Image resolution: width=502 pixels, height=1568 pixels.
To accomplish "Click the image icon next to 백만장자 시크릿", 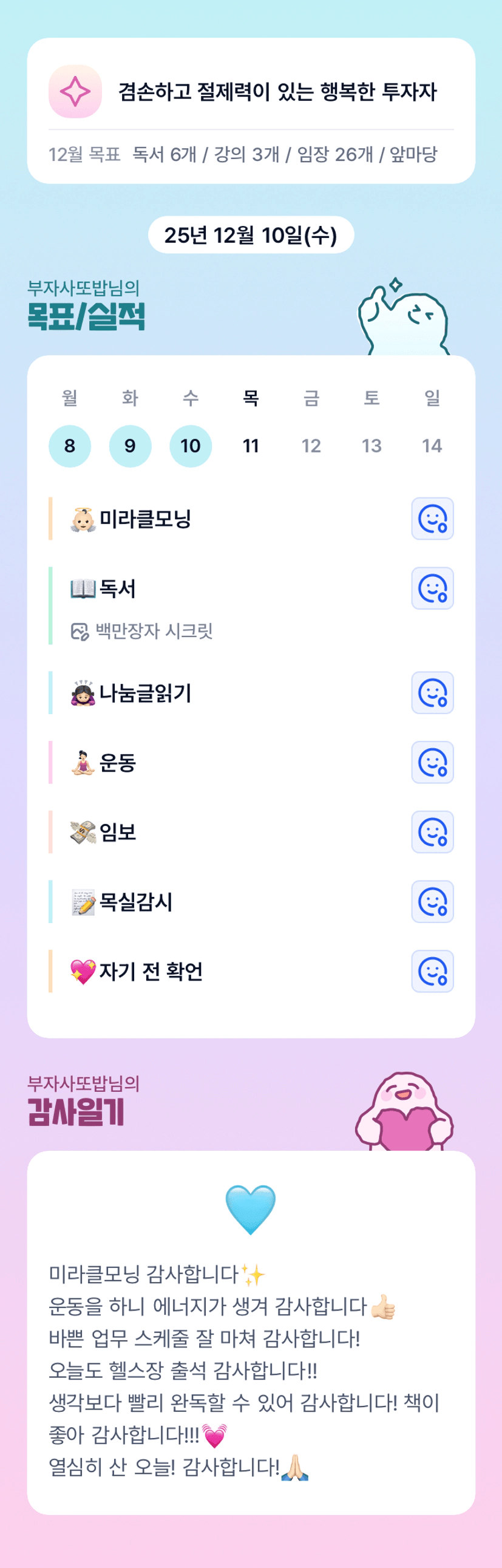I will click(x=80, y=631).
